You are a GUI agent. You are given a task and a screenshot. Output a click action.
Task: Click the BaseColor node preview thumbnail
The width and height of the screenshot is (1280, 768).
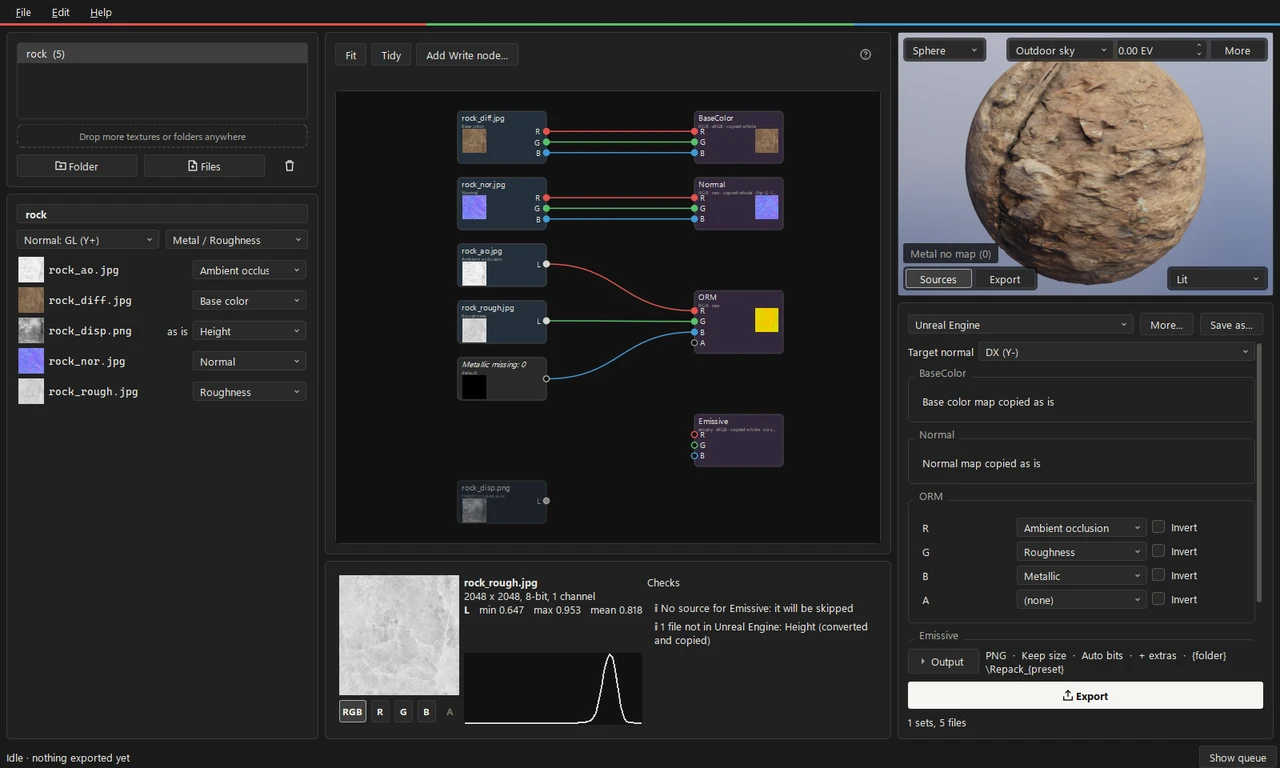point(766,141)
